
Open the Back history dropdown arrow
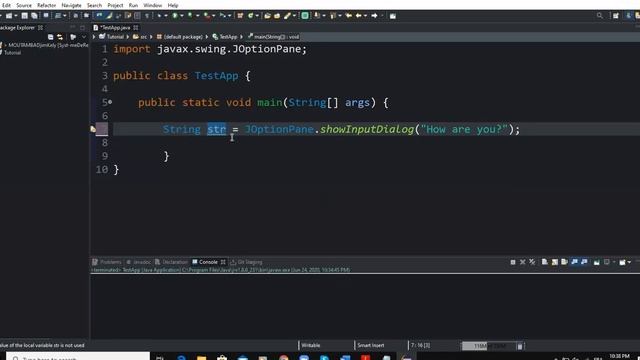(x=365, y=16)
